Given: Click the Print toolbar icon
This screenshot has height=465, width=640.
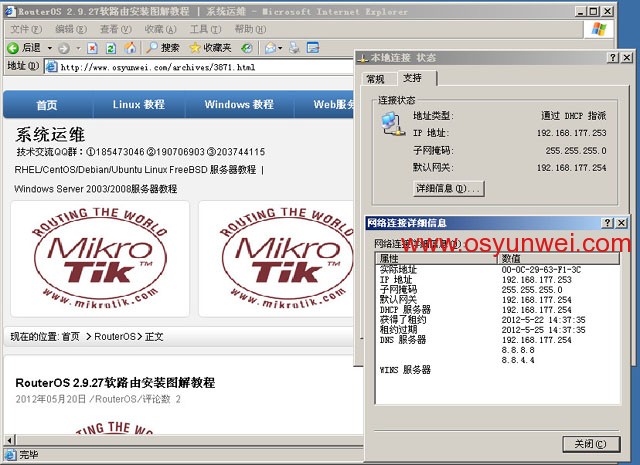Looking at the screenshot, I should tap(294, 48).
